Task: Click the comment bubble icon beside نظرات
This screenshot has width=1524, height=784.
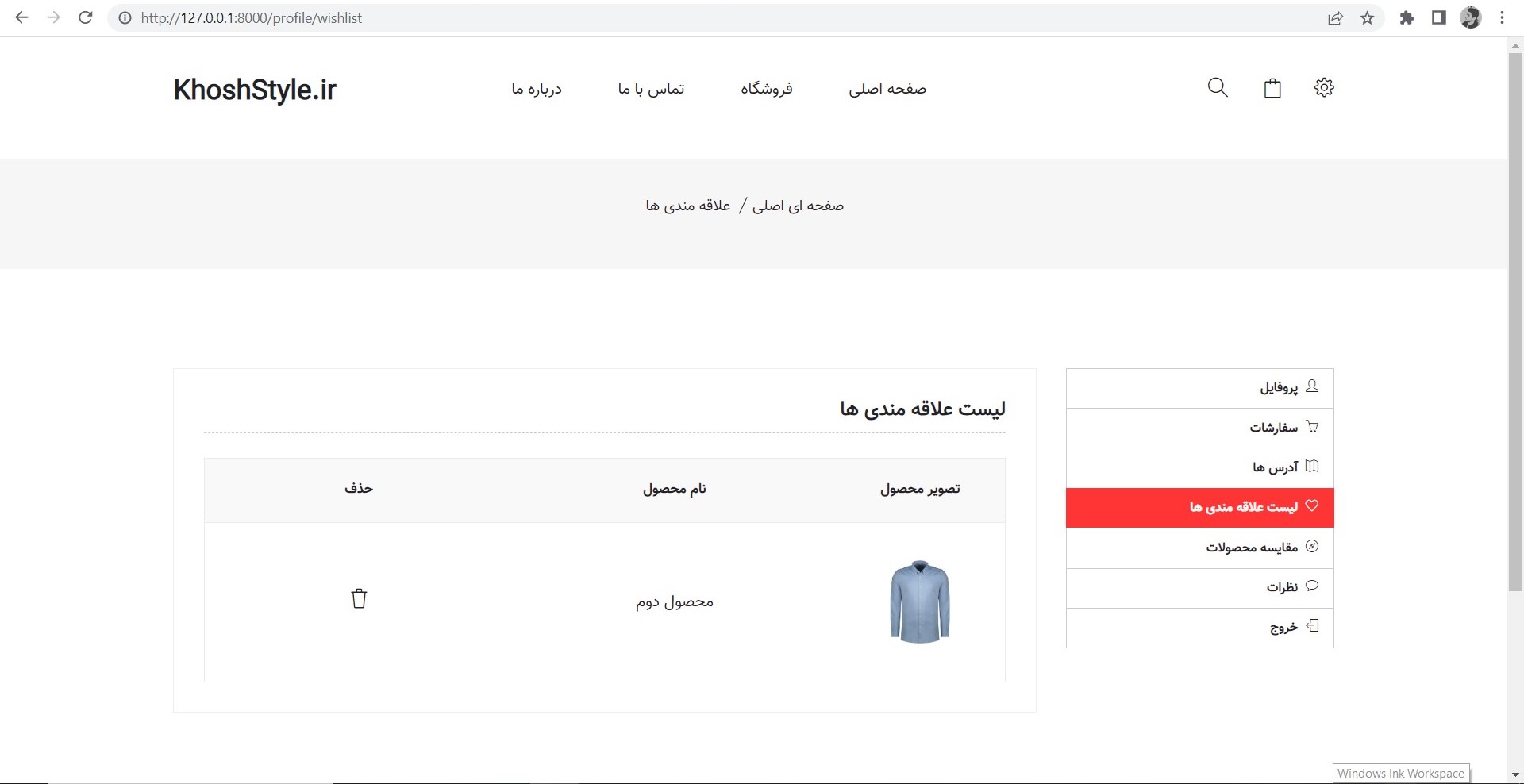Action: pyautogui.click(x=1312, y=587)
